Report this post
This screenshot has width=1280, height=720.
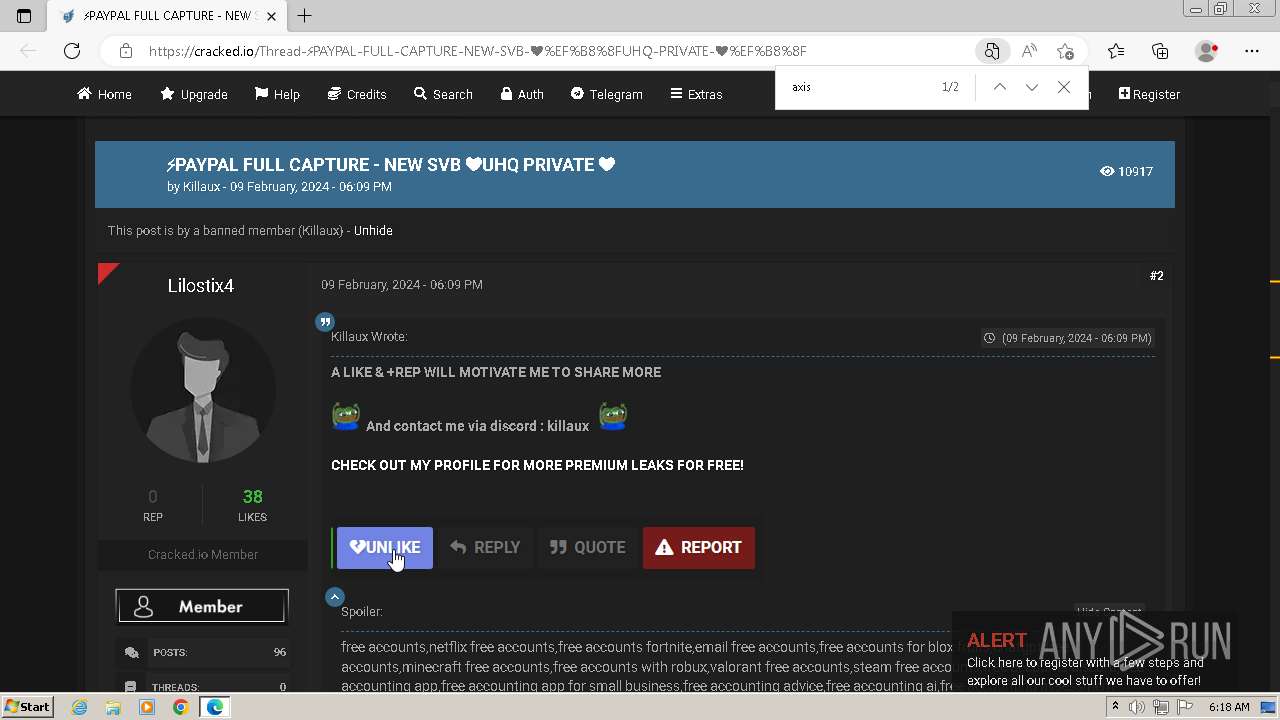pos(698,547)
